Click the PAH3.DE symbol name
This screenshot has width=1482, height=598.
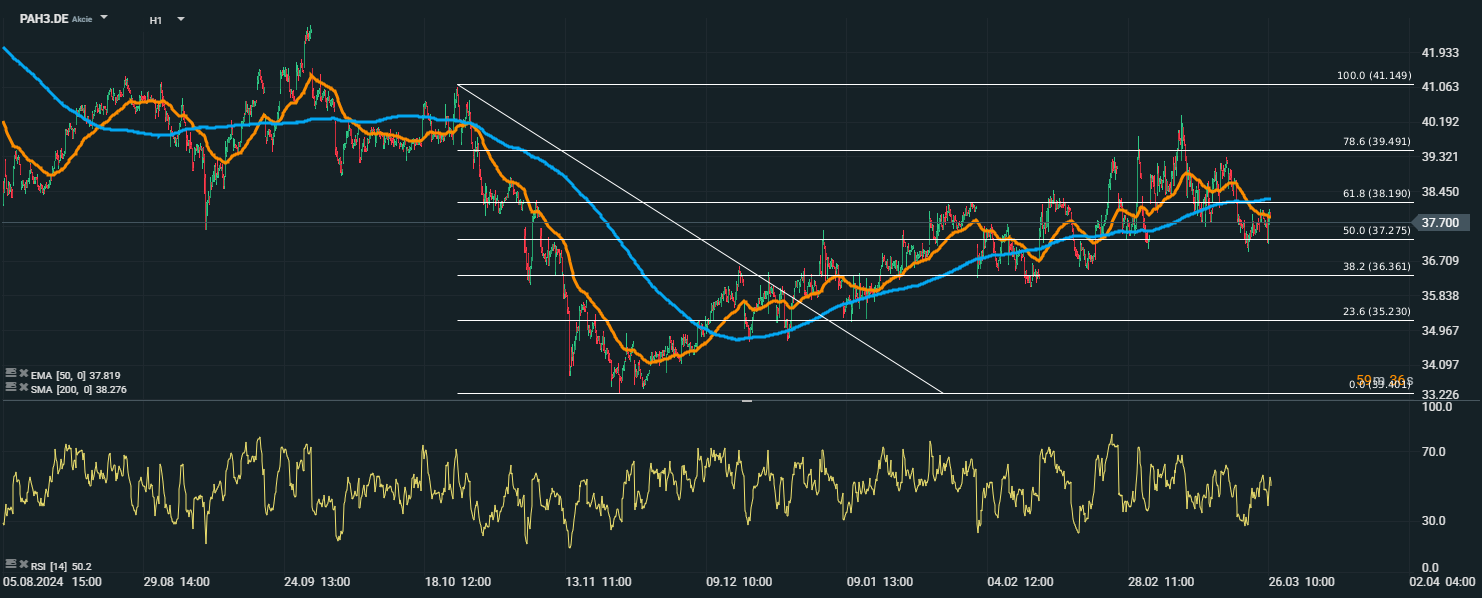point(44,19)
